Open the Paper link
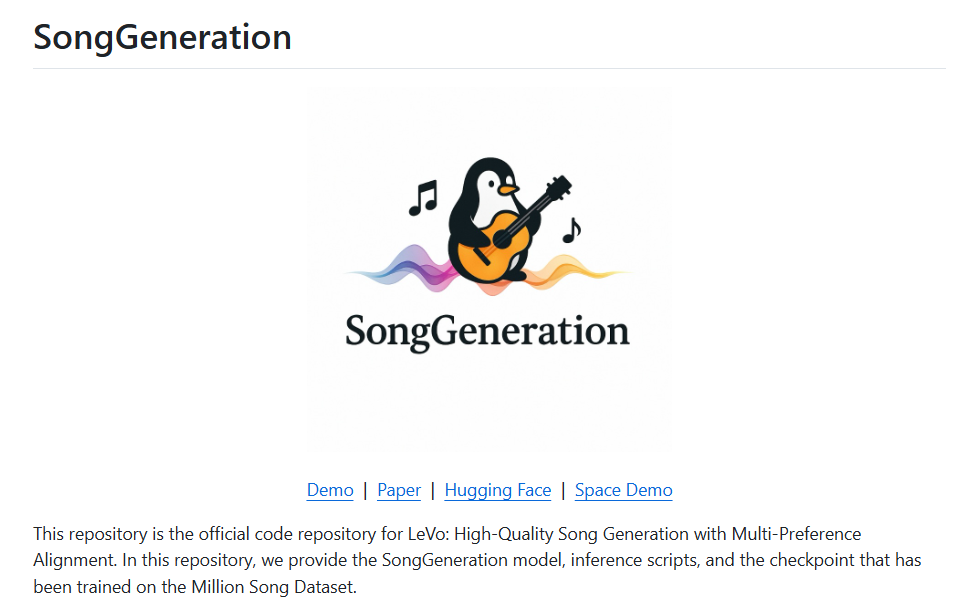 point(398,490)
